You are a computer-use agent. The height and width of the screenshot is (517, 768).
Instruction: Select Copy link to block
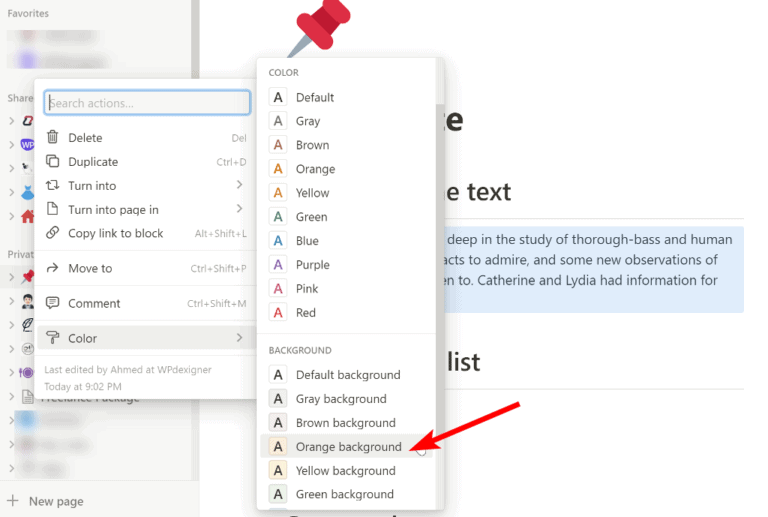(x=146, y=233)
